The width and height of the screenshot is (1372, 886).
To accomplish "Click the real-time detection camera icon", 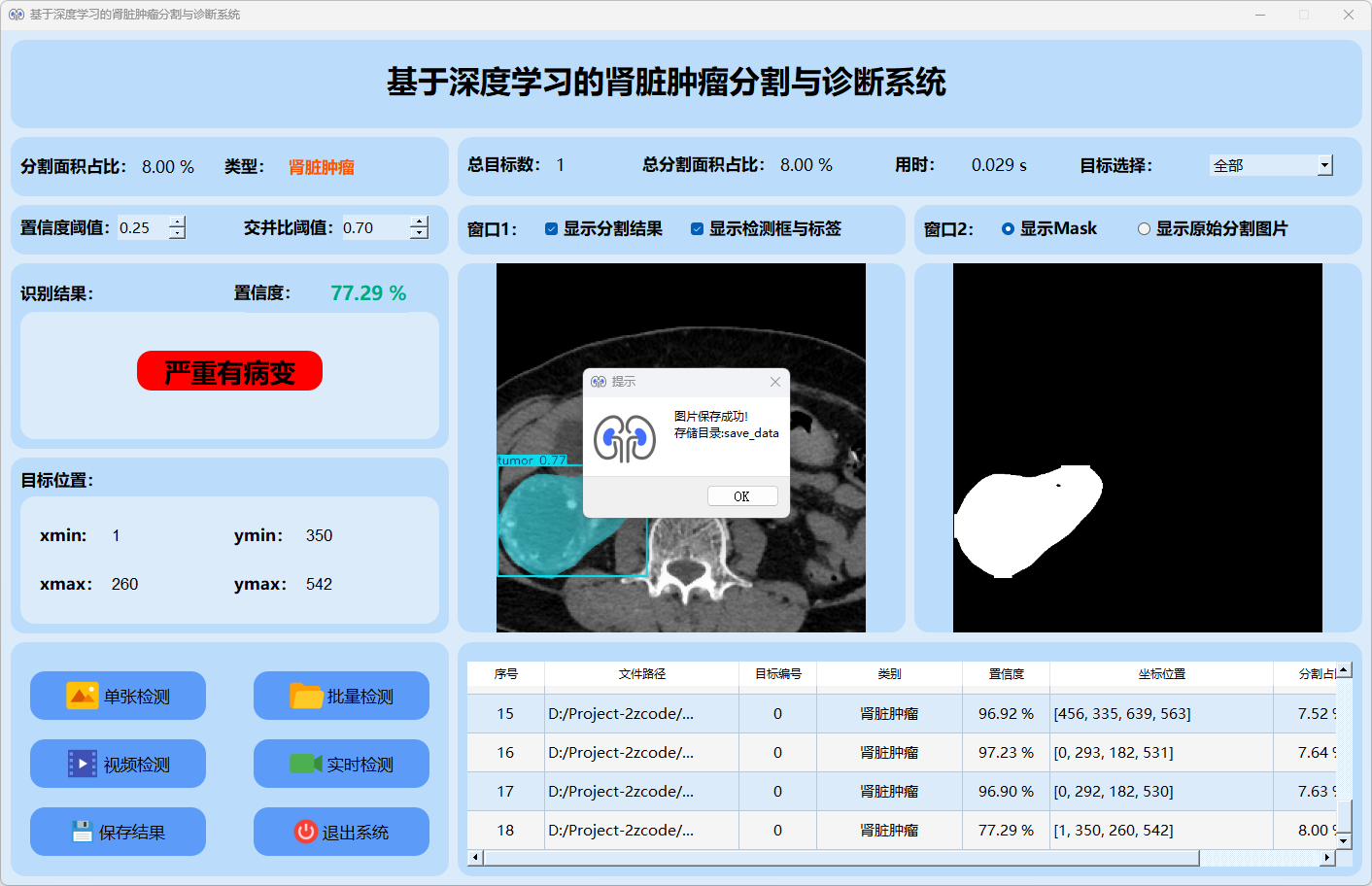I will tap(305, 764).
